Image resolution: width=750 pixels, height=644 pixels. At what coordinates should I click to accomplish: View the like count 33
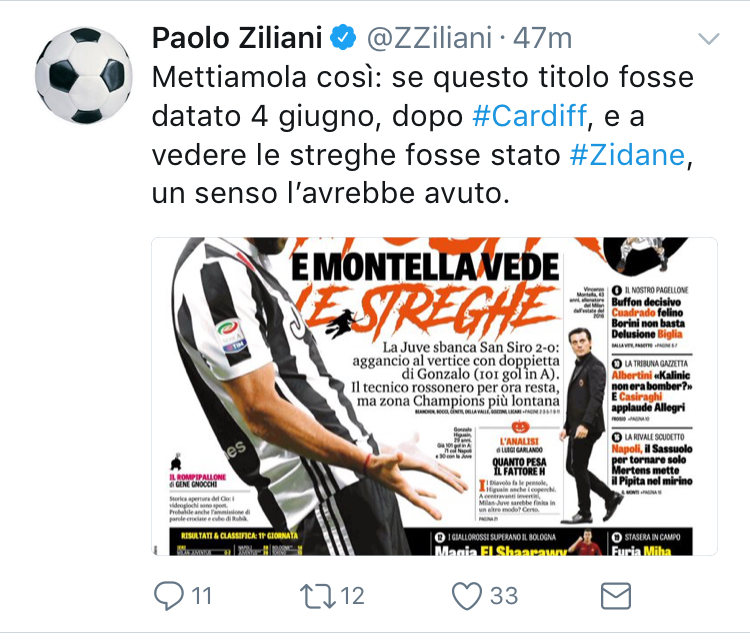504,596
